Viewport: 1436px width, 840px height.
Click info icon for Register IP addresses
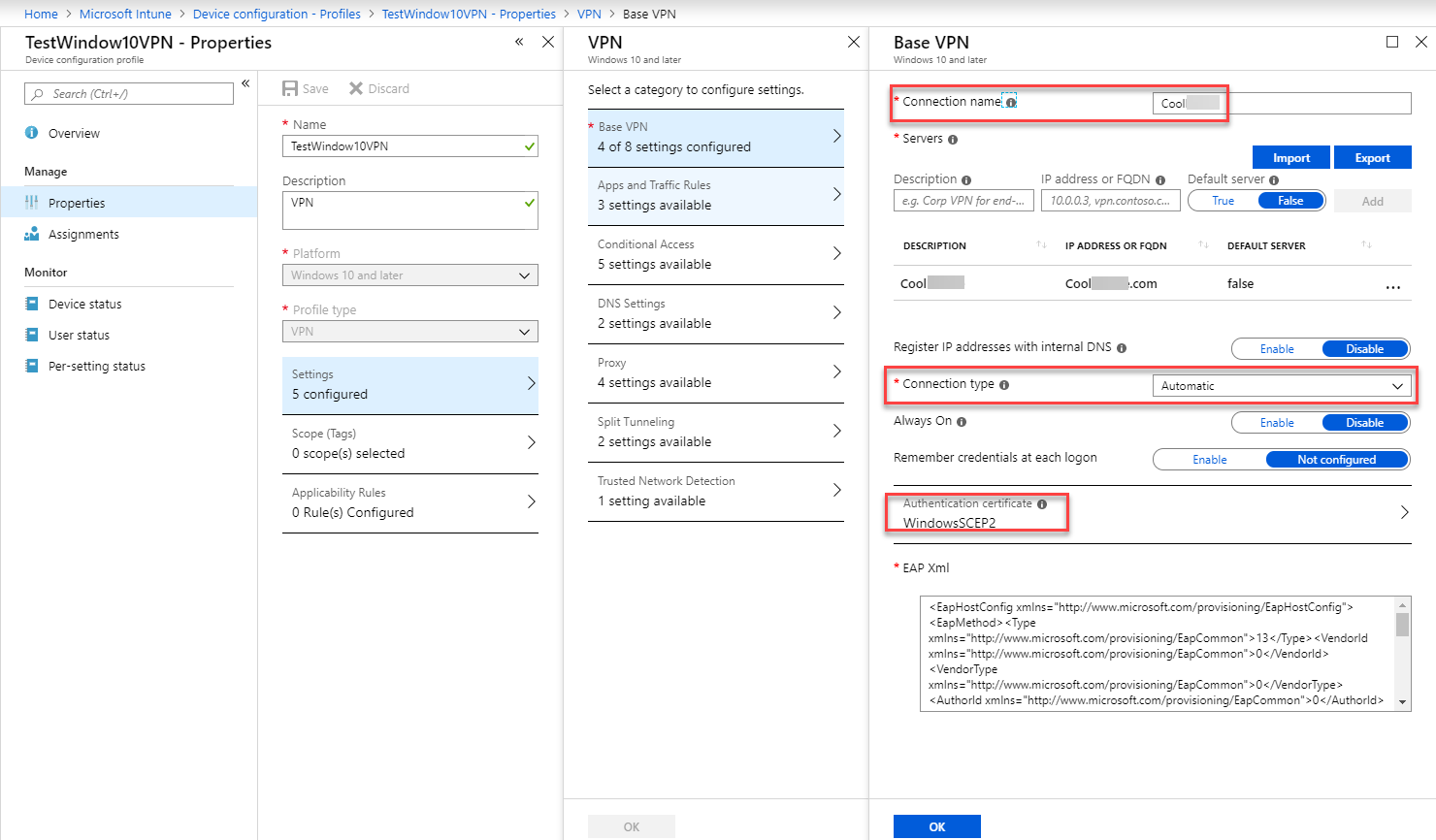(x=1122, y=348)
